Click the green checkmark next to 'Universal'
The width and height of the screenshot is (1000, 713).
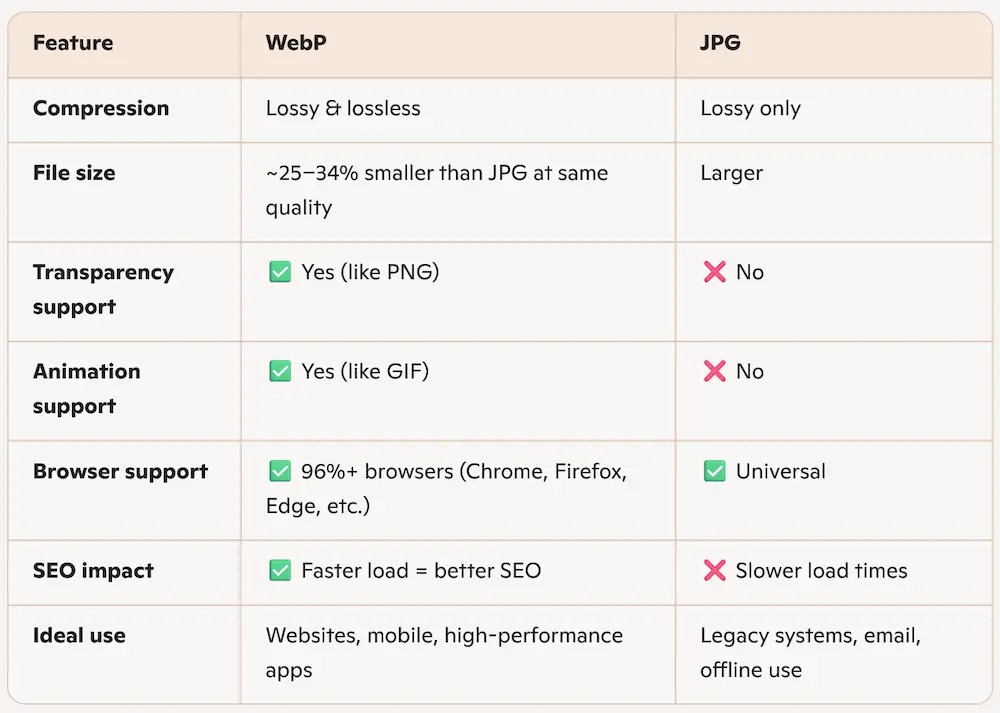(x=714, y=471)
